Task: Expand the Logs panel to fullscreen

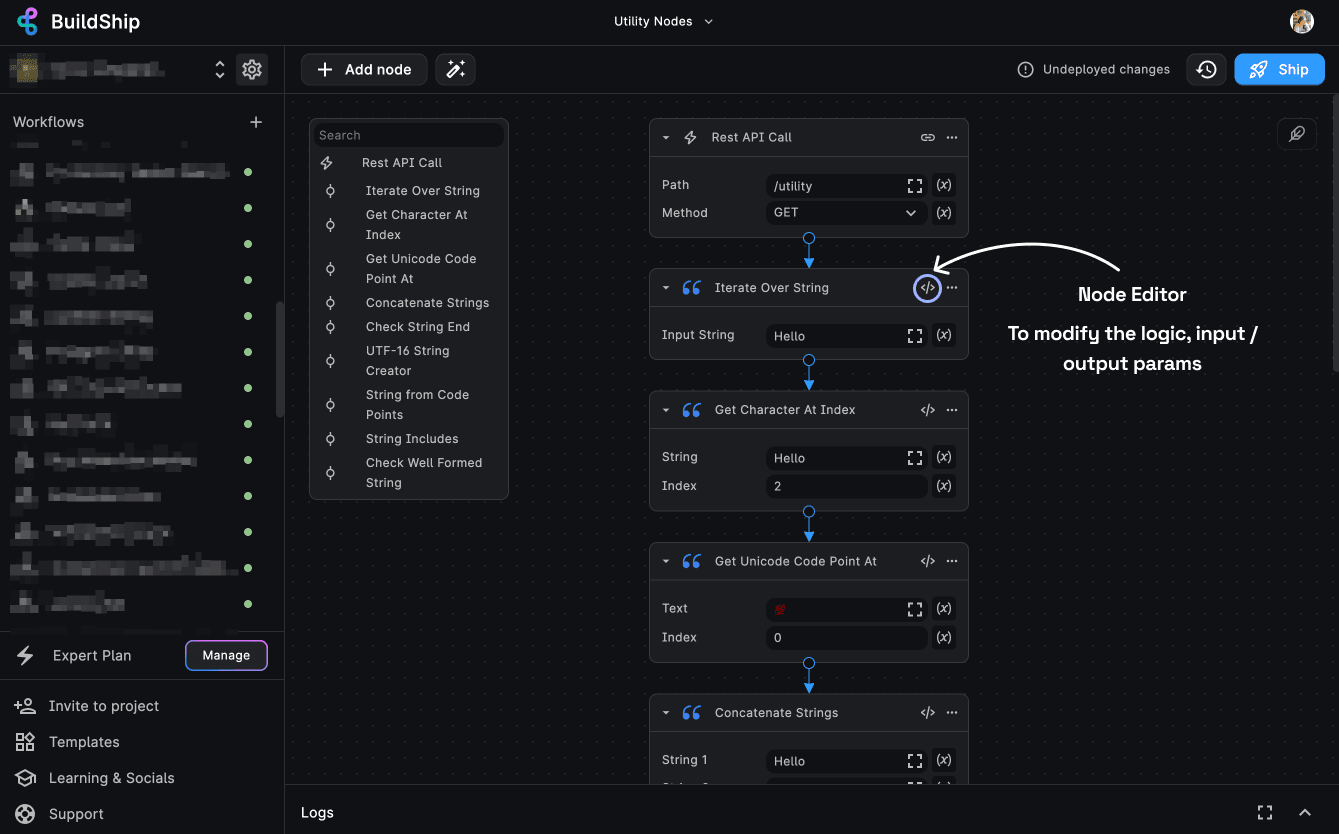Action: click(1264, 812)
